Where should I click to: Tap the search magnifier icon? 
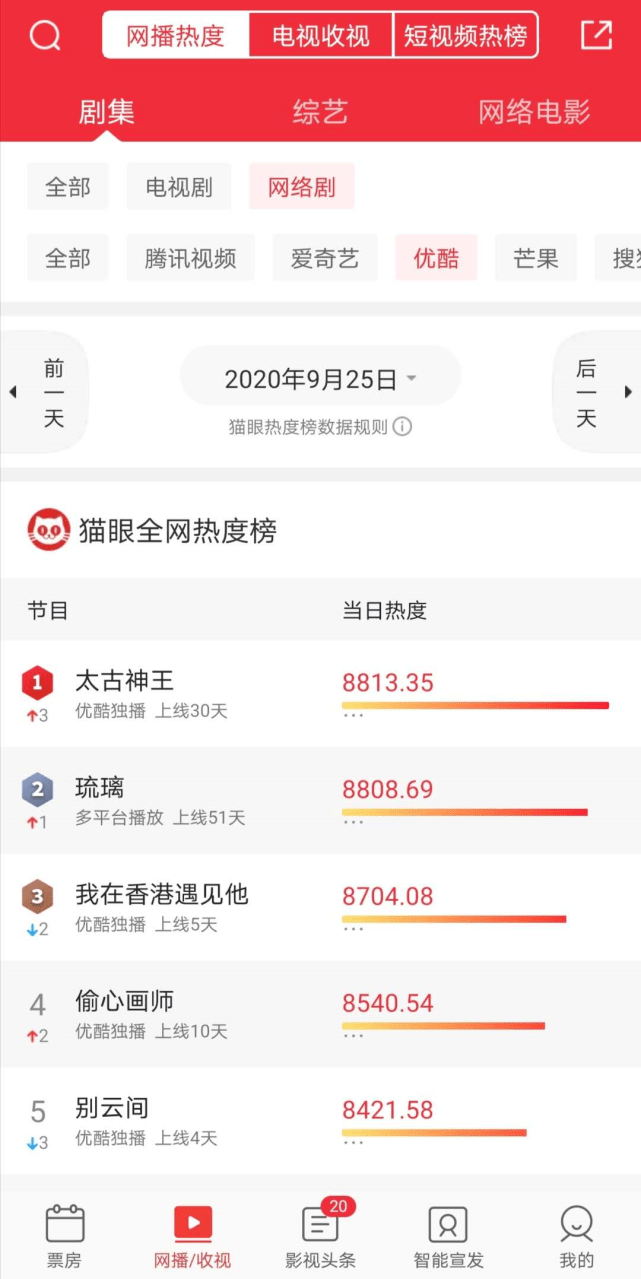click(x=45, y=37)
